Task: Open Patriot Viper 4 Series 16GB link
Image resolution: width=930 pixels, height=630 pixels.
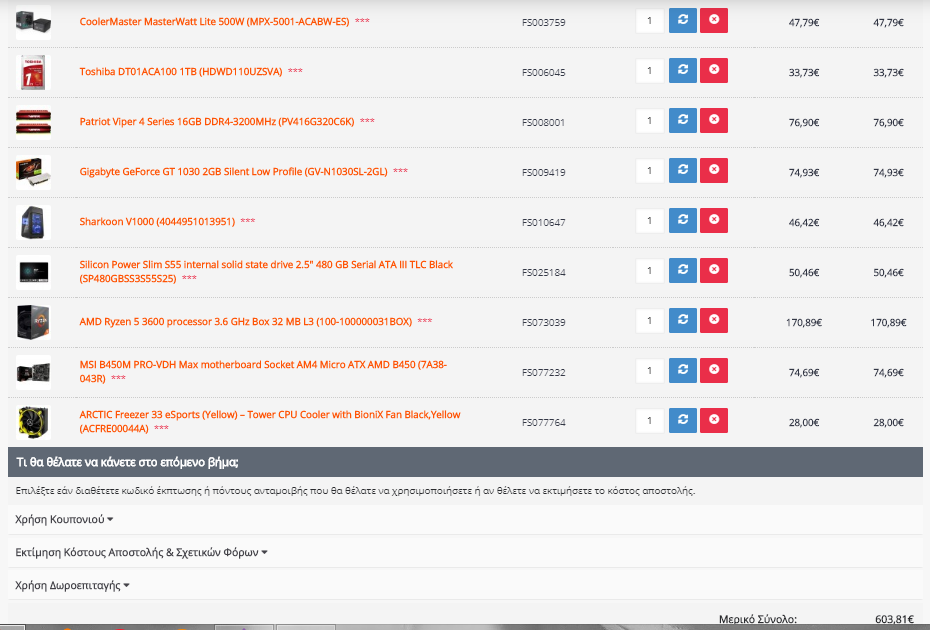Action: (x=216, y=122)
